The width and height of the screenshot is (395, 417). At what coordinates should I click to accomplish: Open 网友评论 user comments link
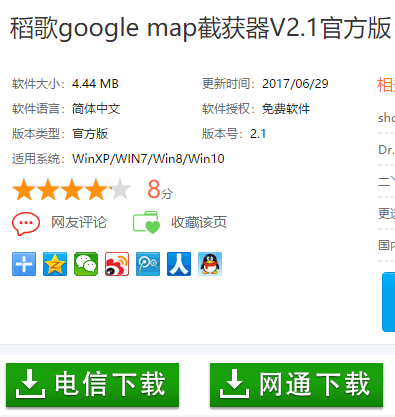coord(79,222)
